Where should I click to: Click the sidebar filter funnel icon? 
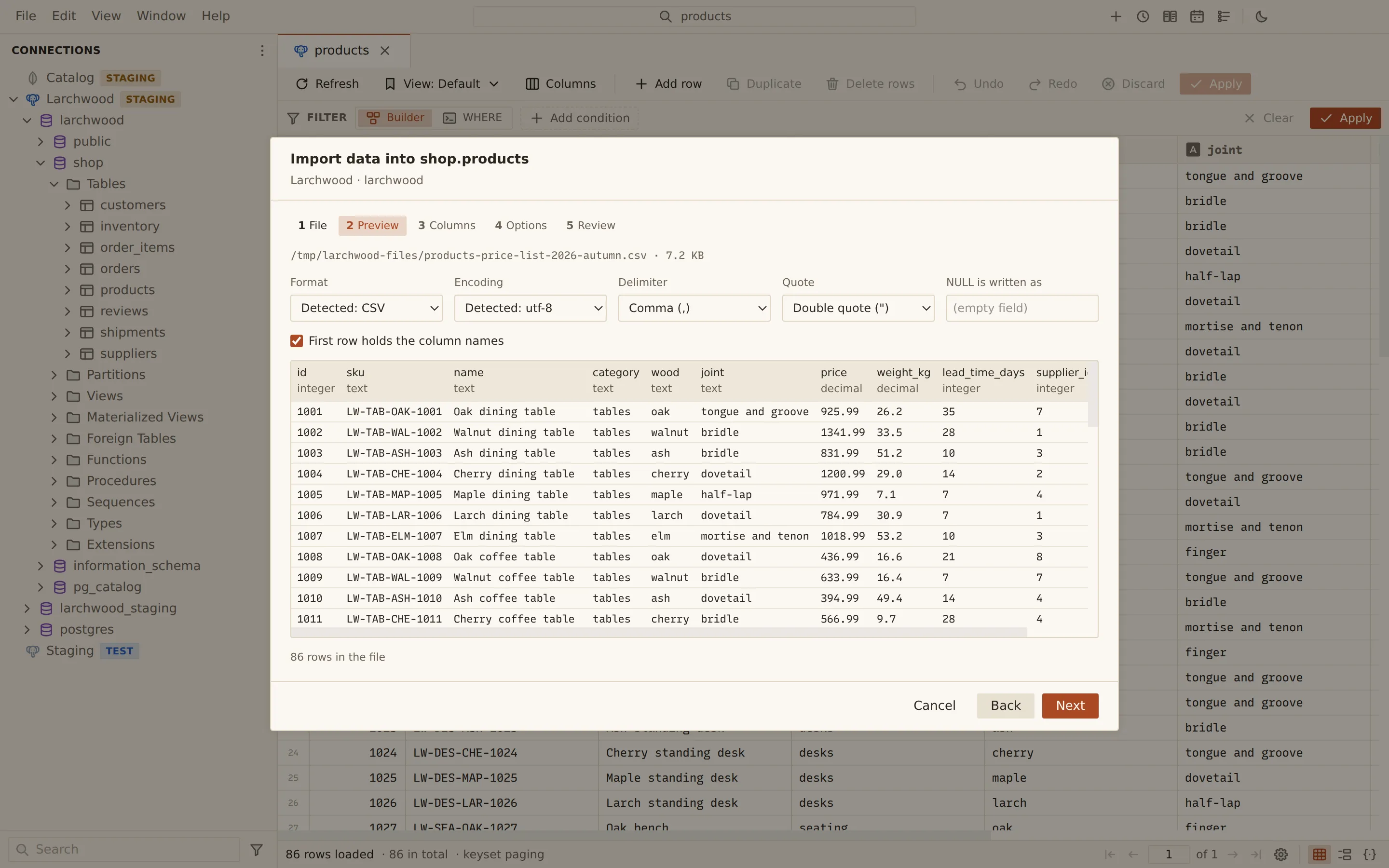pyautogui.click(x=257, y=849)
